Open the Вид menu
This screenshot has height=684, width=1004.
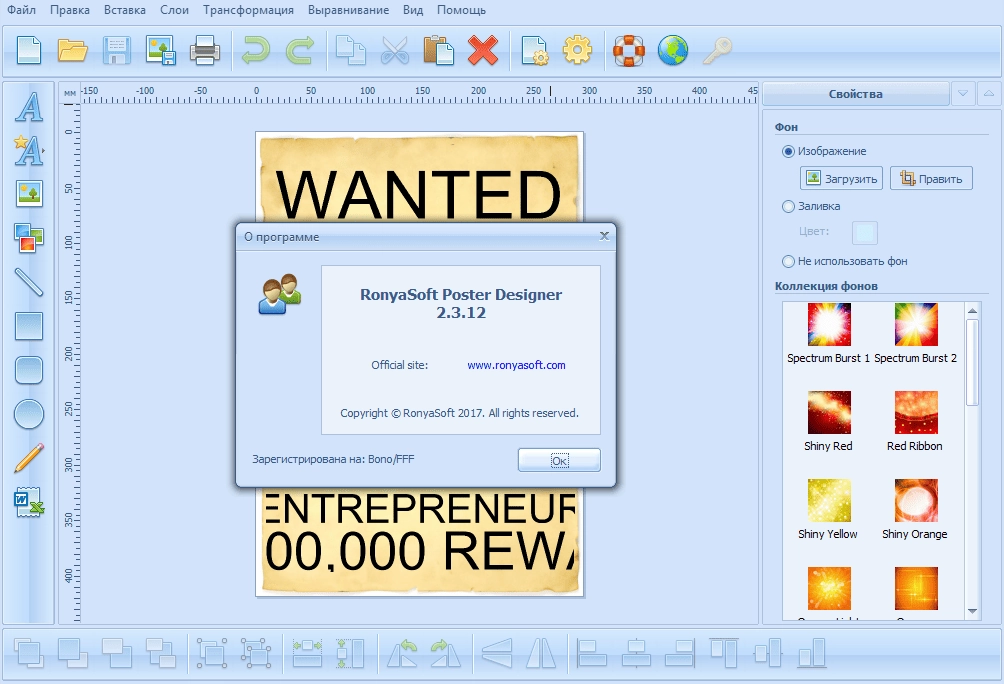(413, 10)
